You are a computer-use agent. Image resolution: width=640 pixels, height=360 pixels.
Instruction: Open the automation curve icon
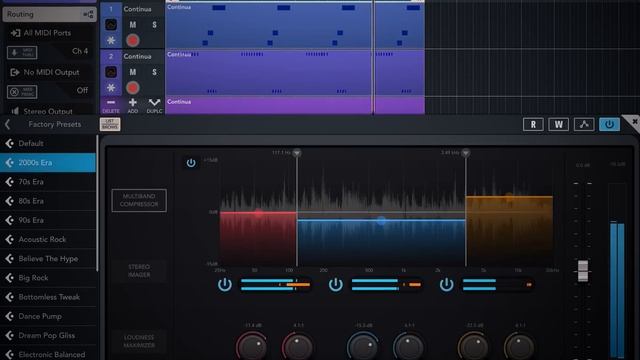pyautogui.click(x=584, y=124)
